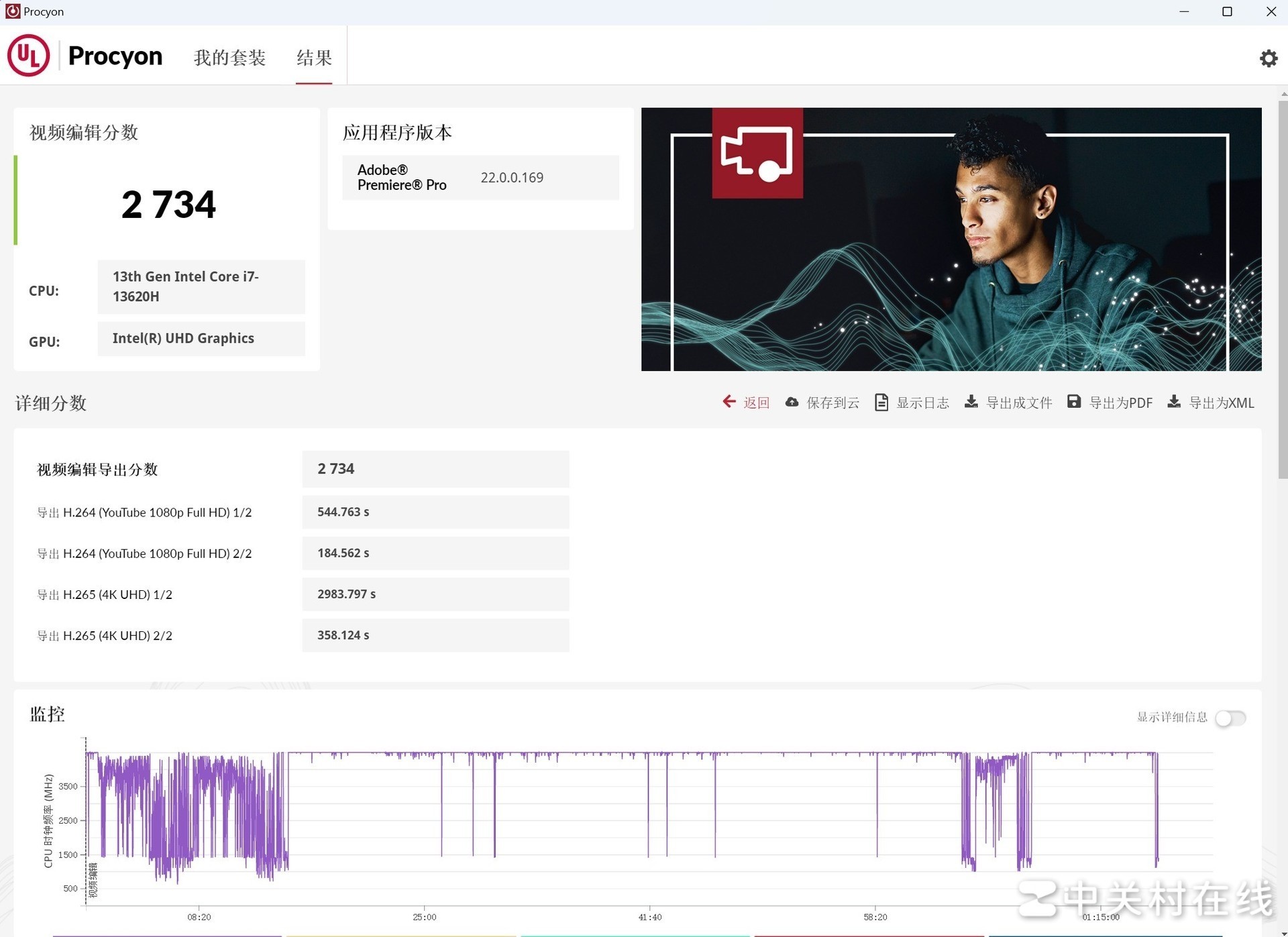Enable the 显示详细信息 toggle switch
This screenshot has height=937, width=1288.
1230,718
